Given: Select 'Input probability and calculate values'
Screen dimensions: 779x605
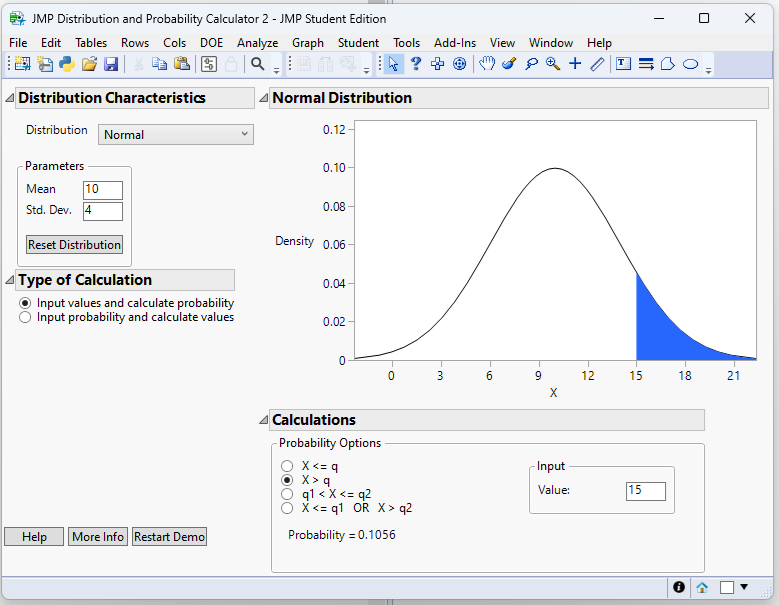Looking at the screenshot, I should coord(25,317).
